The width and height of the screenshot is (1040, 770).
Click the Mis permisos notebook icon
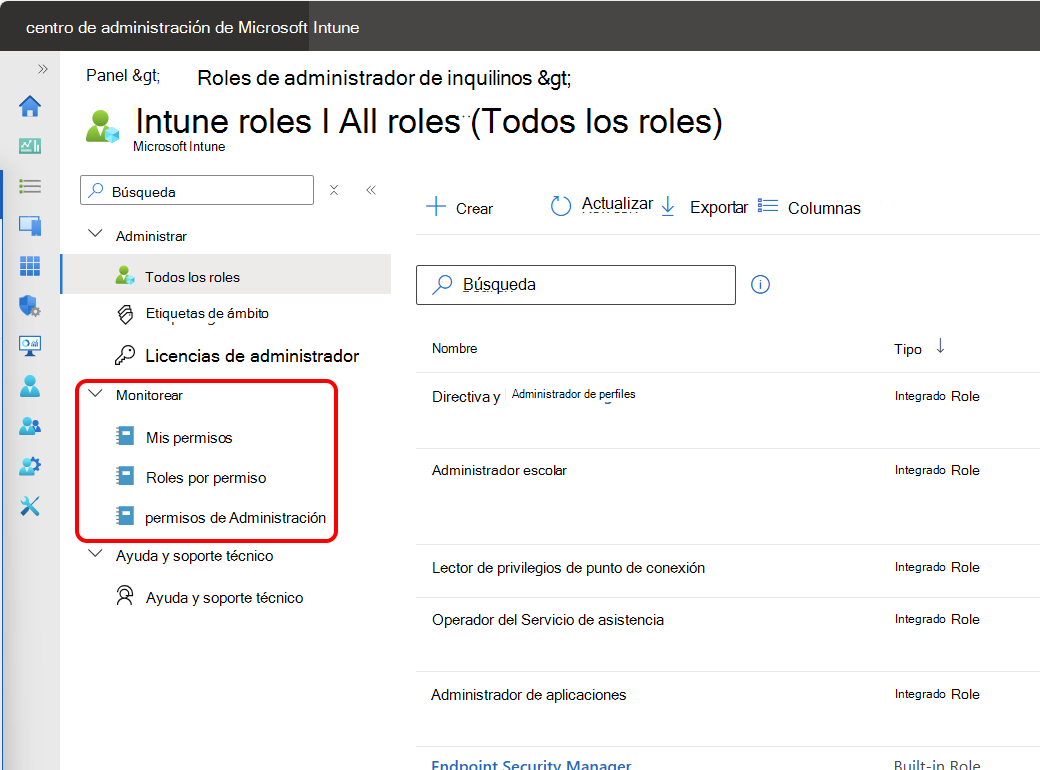coord(125,436)
